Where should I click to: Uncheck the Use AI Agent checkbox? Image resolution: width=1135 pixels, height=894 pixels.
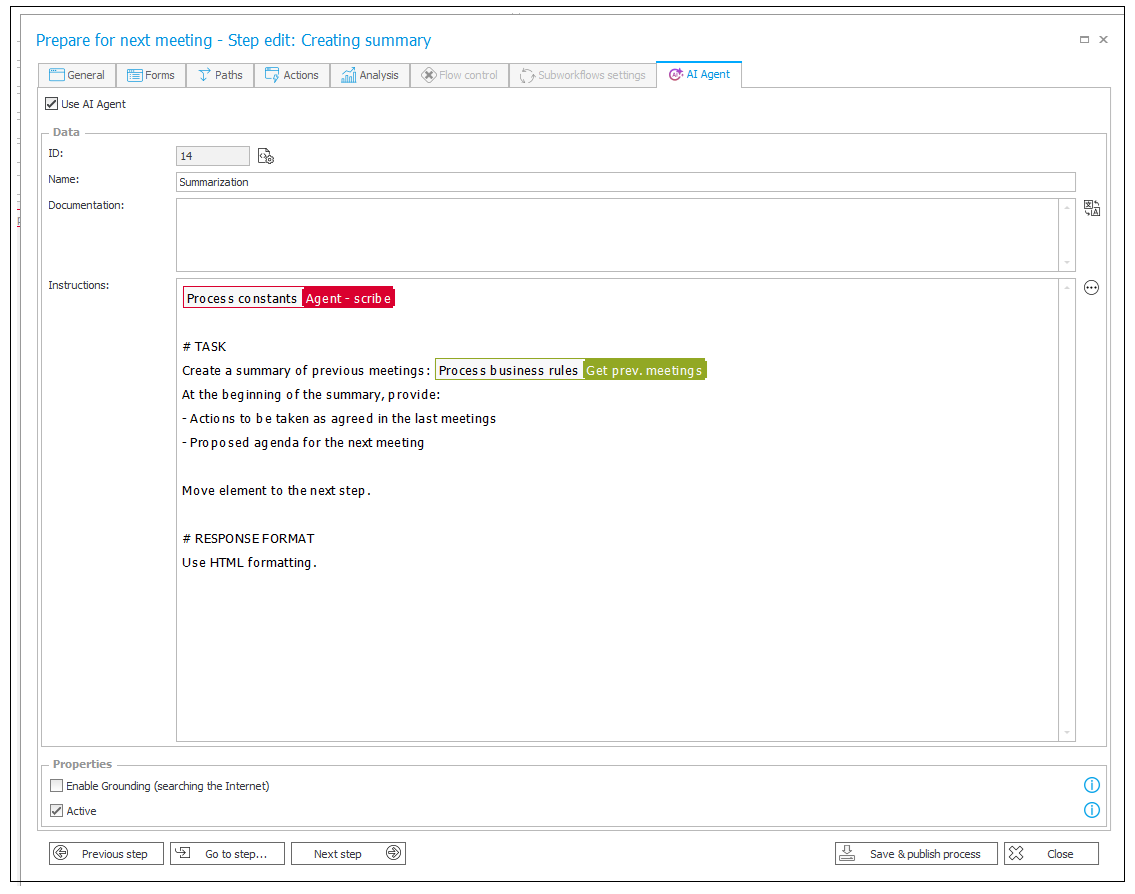52,104
